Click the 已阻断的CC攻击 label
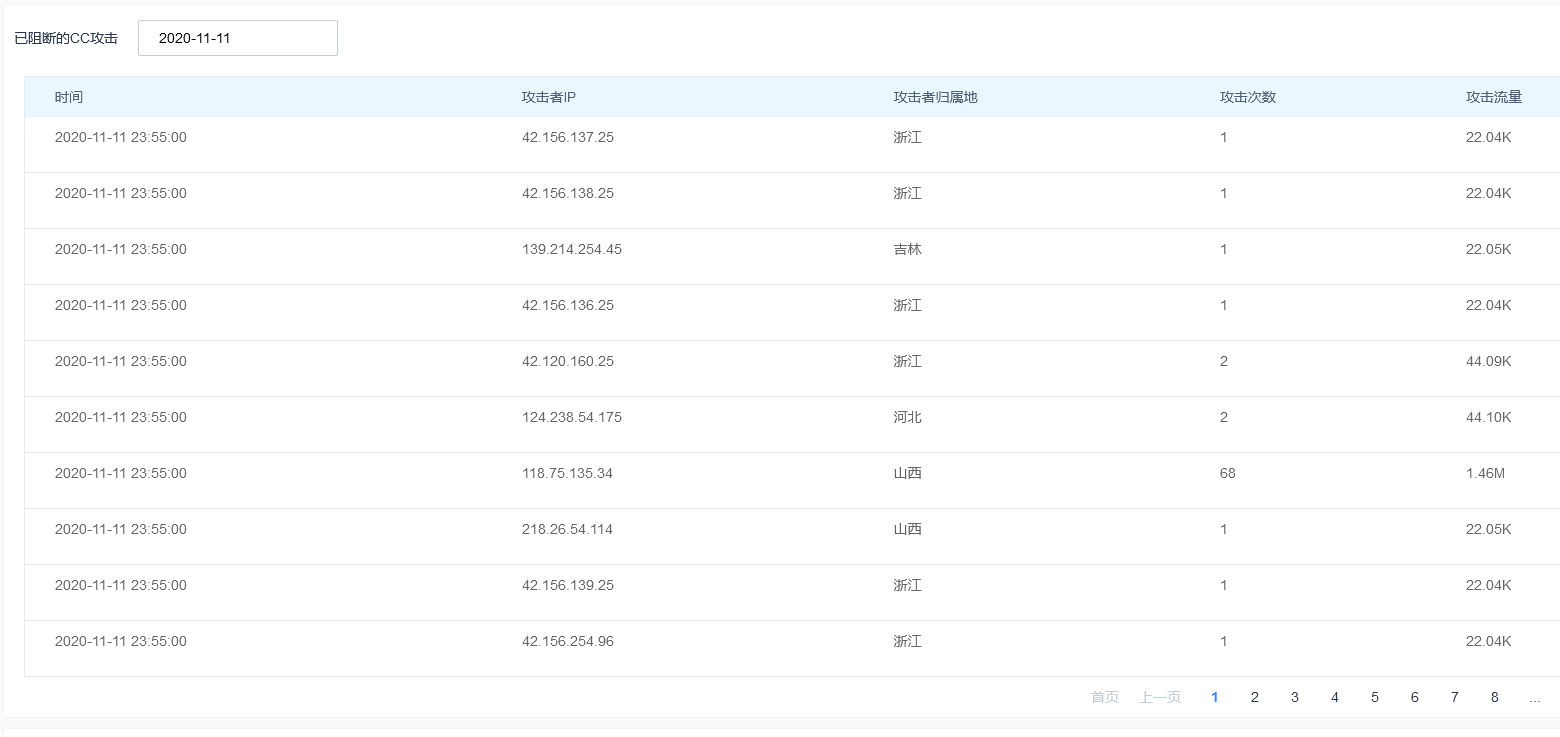 pos(66,38)
